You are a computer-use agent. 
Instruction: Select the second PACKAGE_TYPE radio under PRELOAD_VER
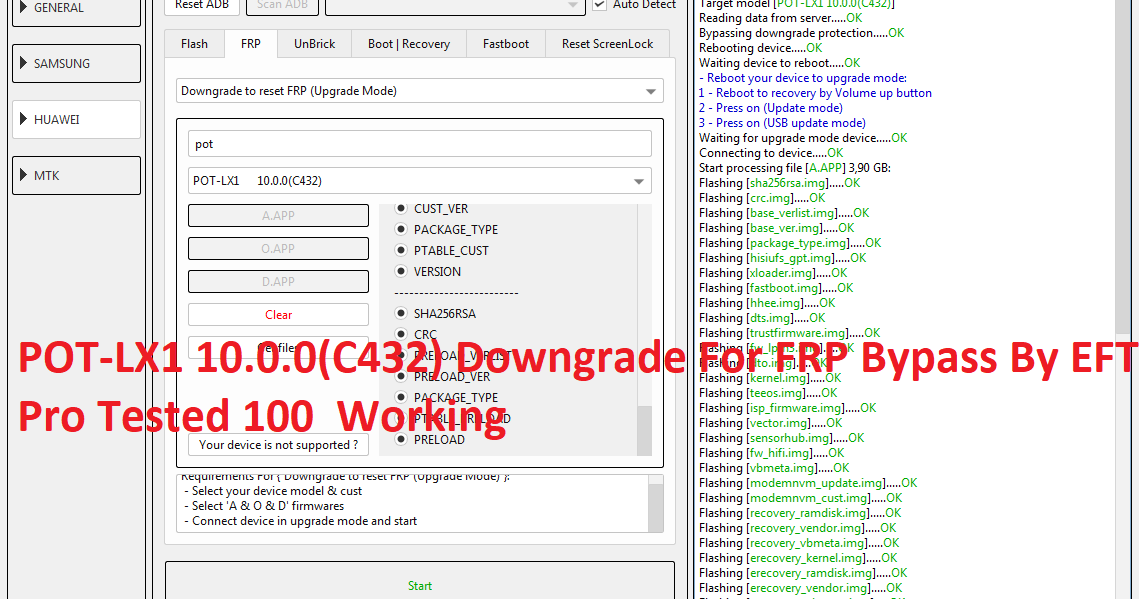[x=400, y=398]
